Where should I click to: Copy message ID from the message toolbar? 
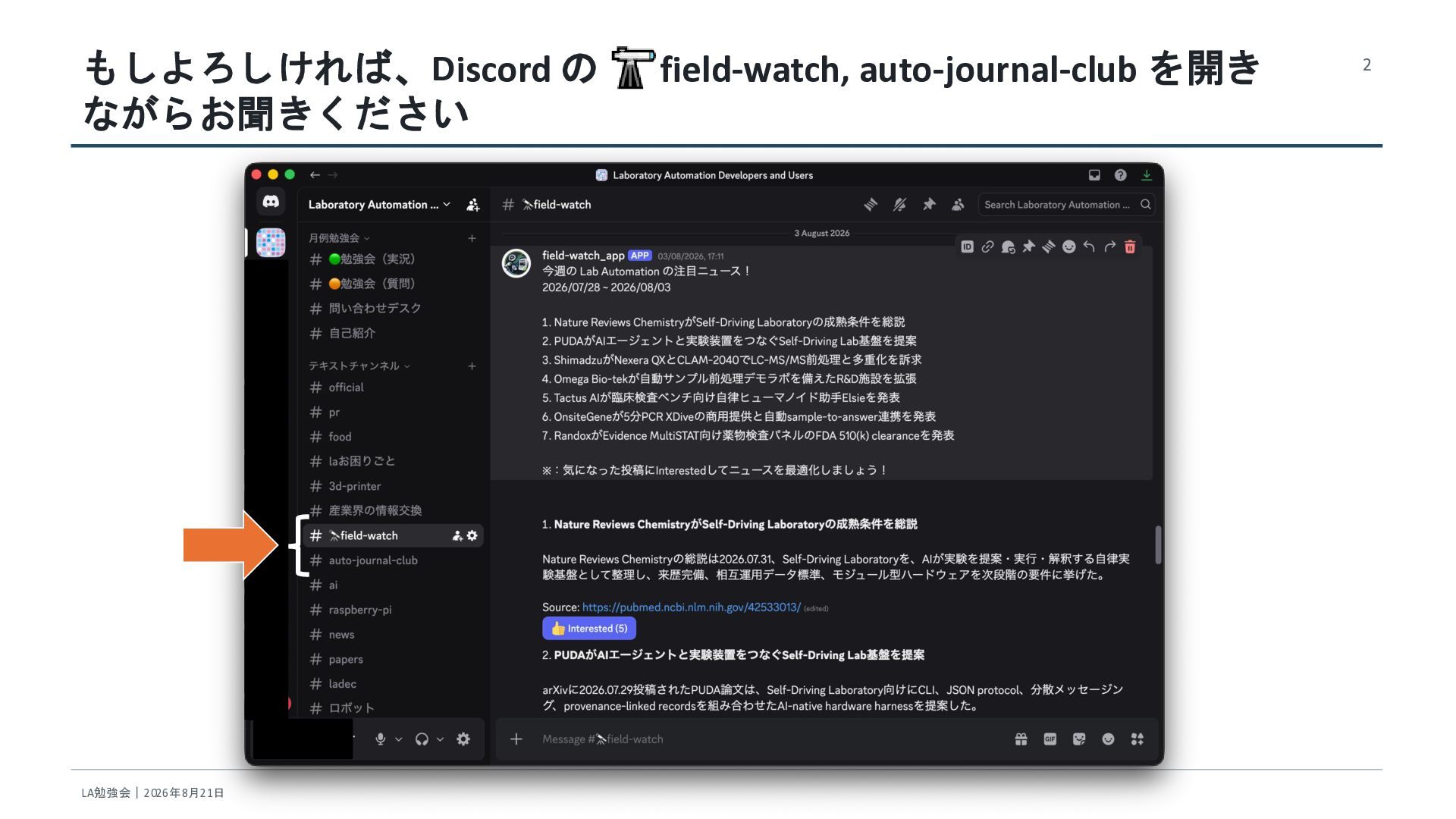967,246
